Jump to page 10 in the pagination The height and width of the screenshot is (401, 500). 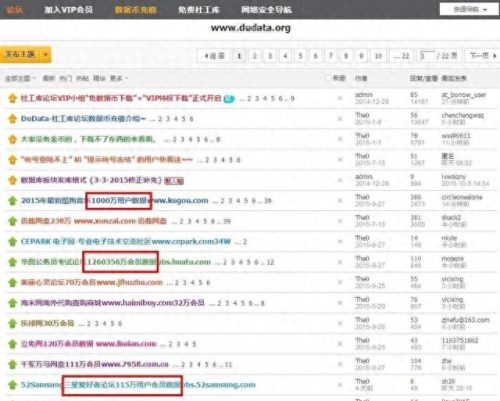[x=378, y=56]
